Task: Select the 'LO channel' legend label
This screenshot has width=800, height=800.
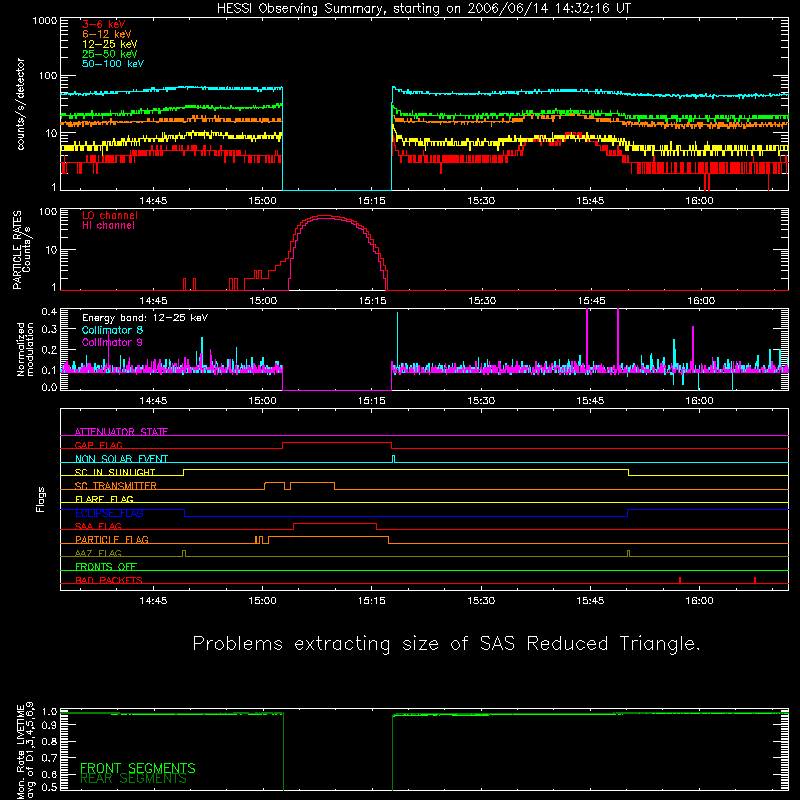Action: 110,215
